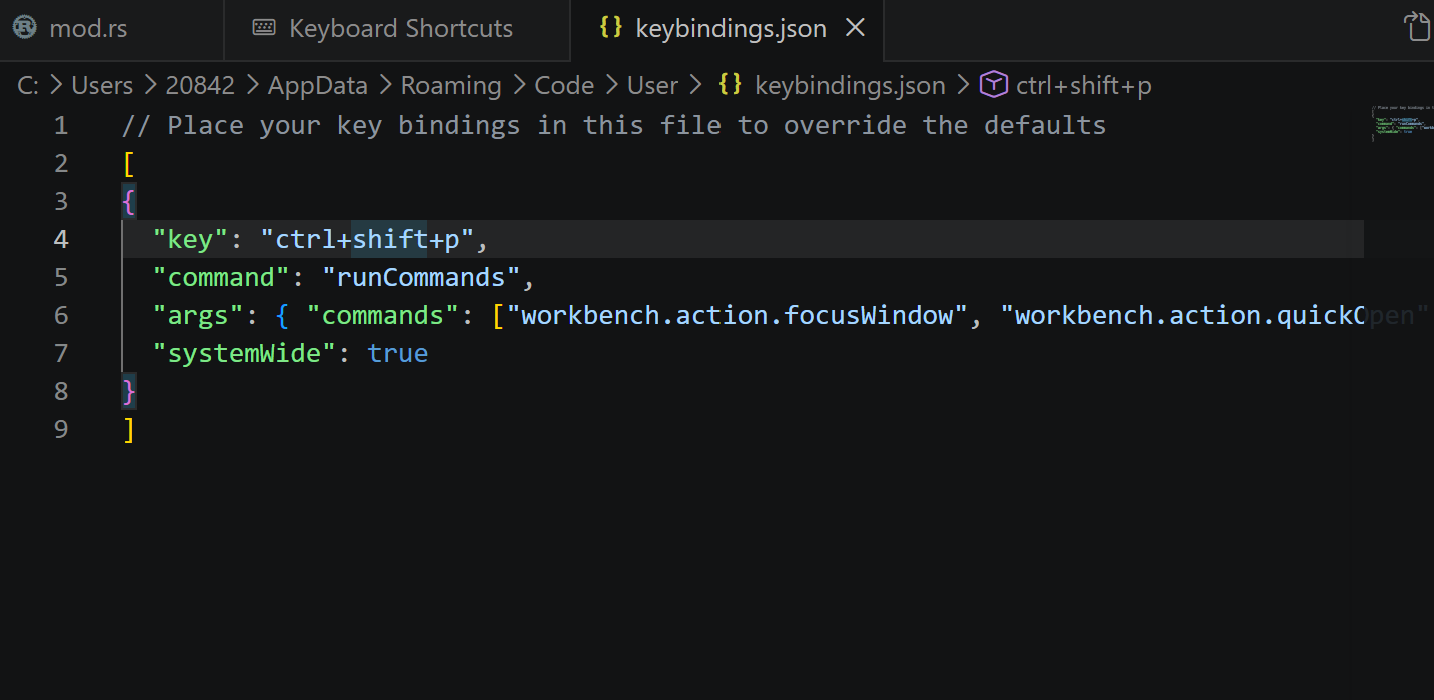
Task: Click the Rust file icon on mod.rs tab
Action: click(x=25, y=28)
